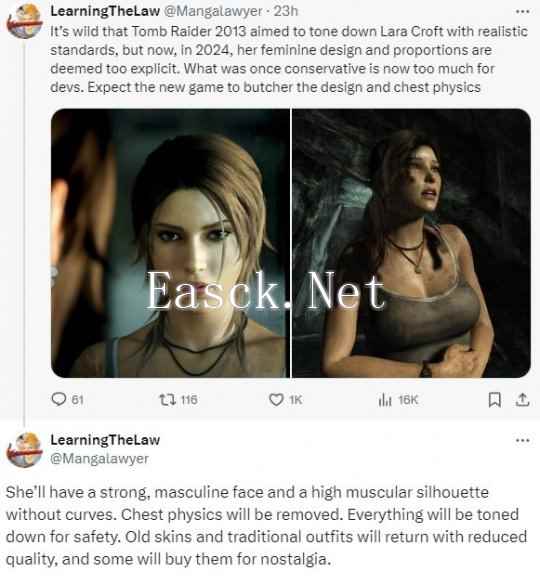Open the left Lara Croft close-up image
This screenshot has height=584, width=540.
tap(170, 243)
